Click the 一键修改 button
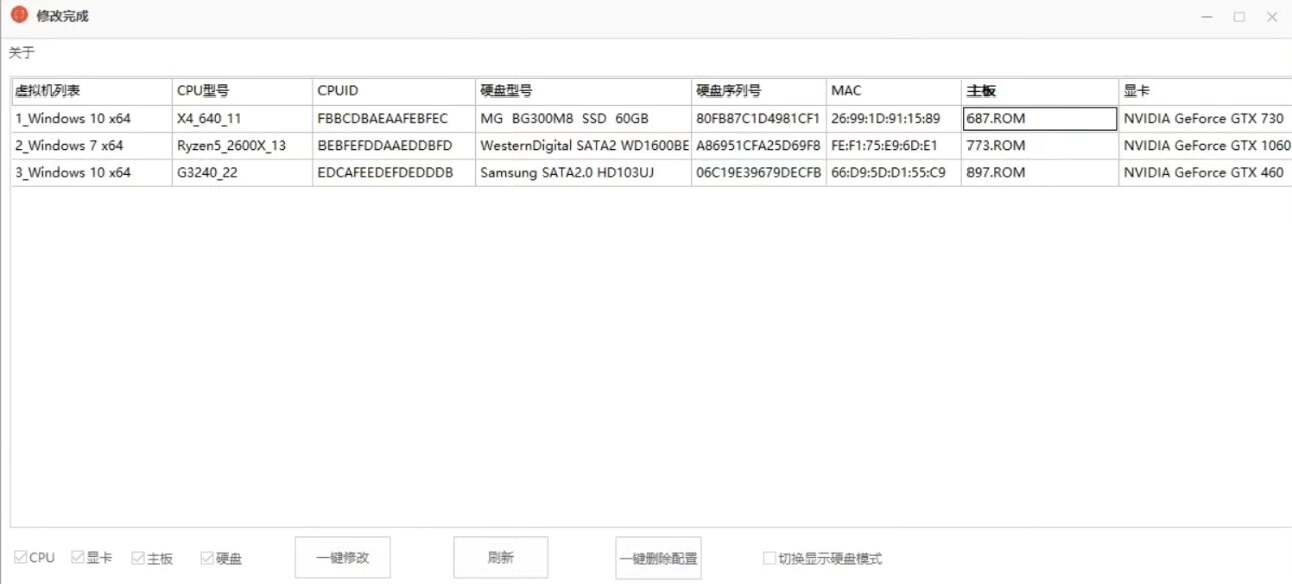Screen dimensions: 1292x584 click(x=342, y=558)
